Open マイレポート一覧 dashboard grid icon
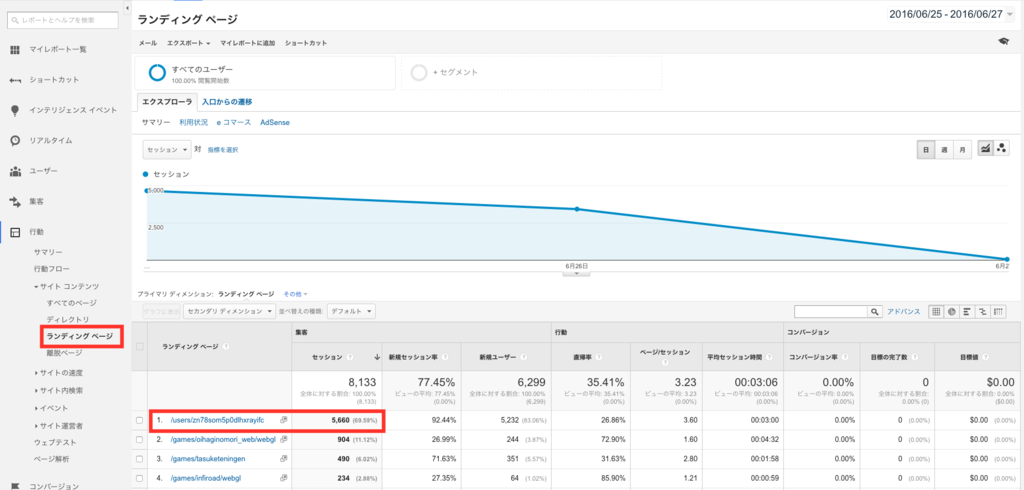The width and height of the screenshot is (1024, 490). (15, 50)
